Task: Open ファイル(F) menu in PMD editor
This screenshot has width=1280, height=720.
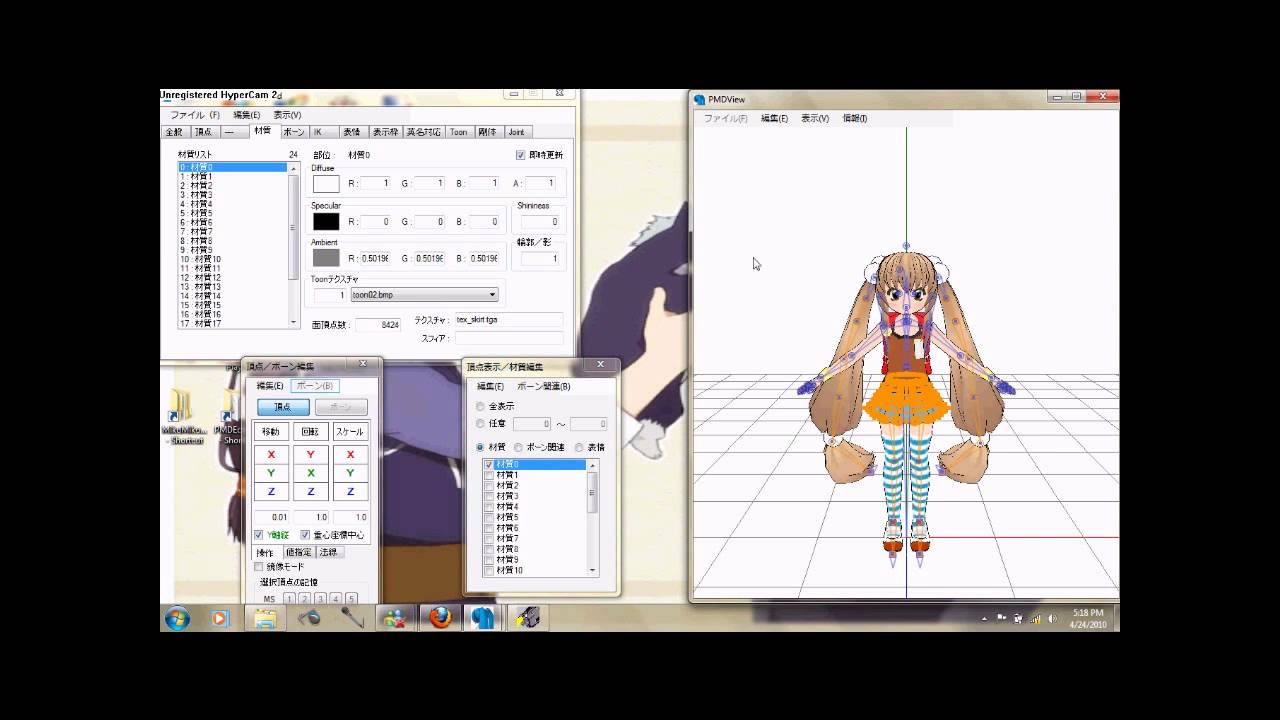Action: [194, 115]
